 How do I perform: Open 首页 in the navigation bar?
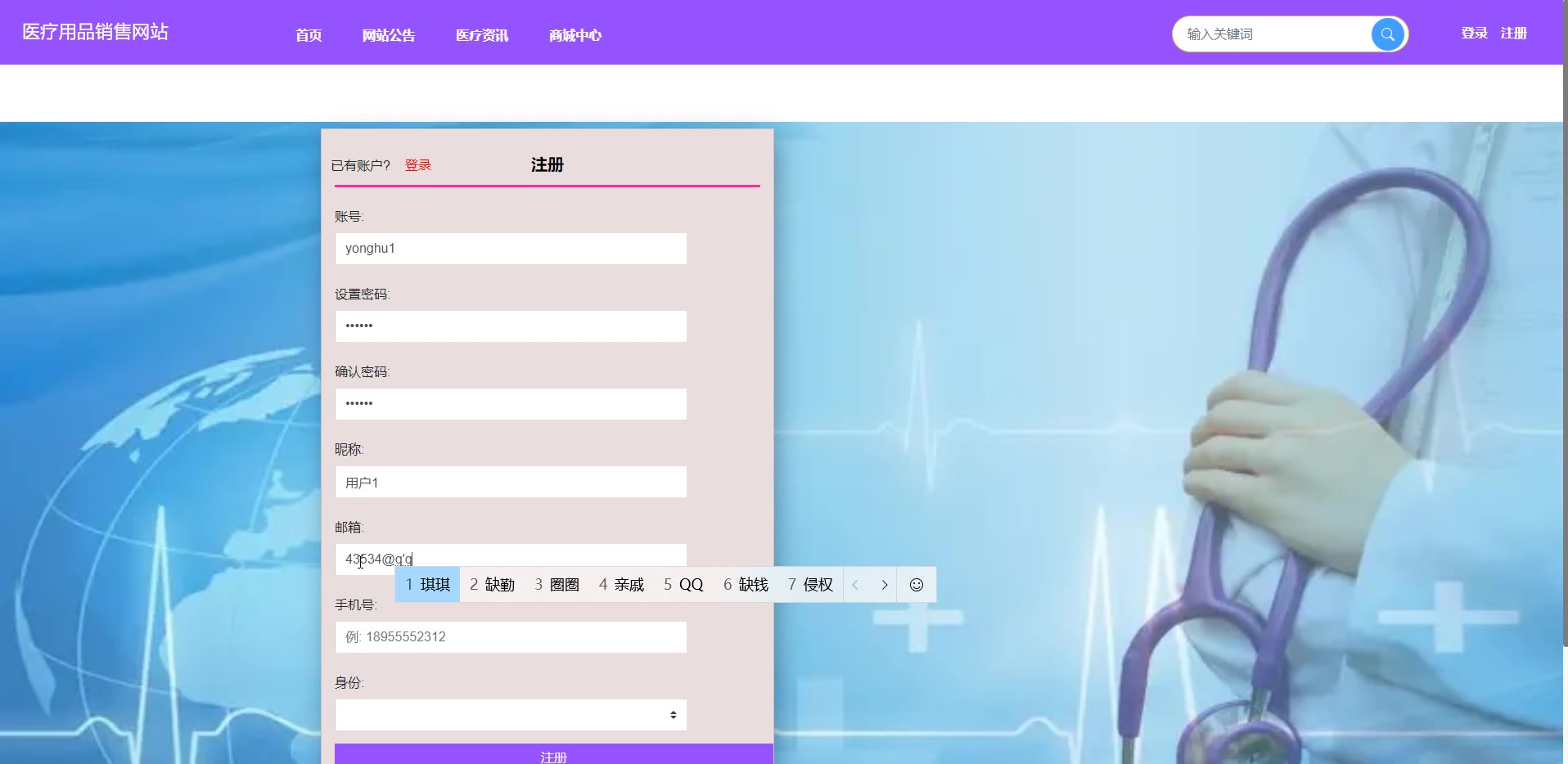pyautogui.click(x=309, y=35)
